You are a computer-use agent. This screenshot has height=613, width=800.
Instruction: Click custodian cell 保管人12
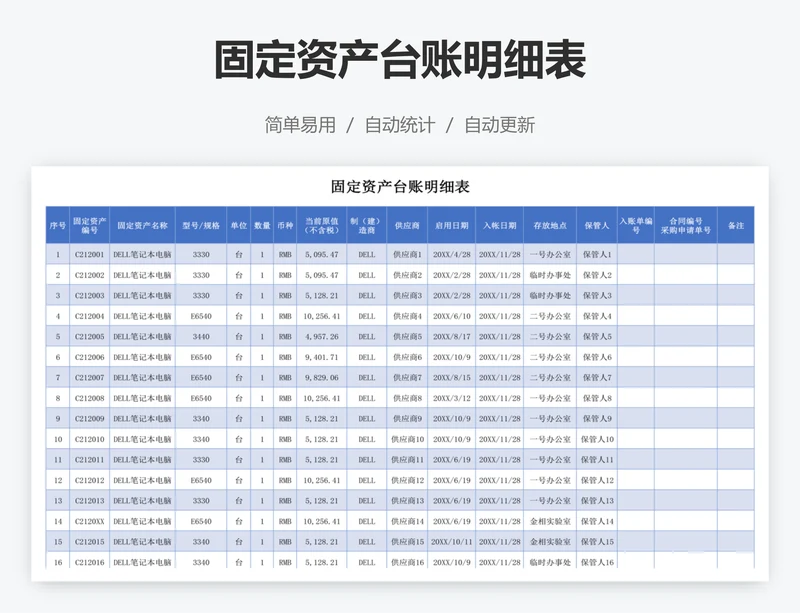(x=597, y=480)
